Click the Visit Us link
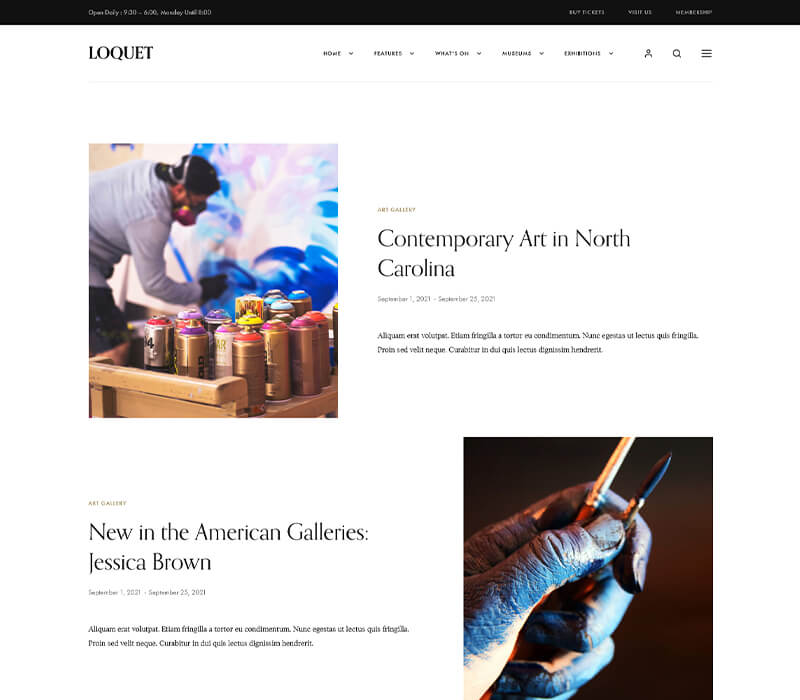The image size is (800, 700). click(x=640, y=12)
